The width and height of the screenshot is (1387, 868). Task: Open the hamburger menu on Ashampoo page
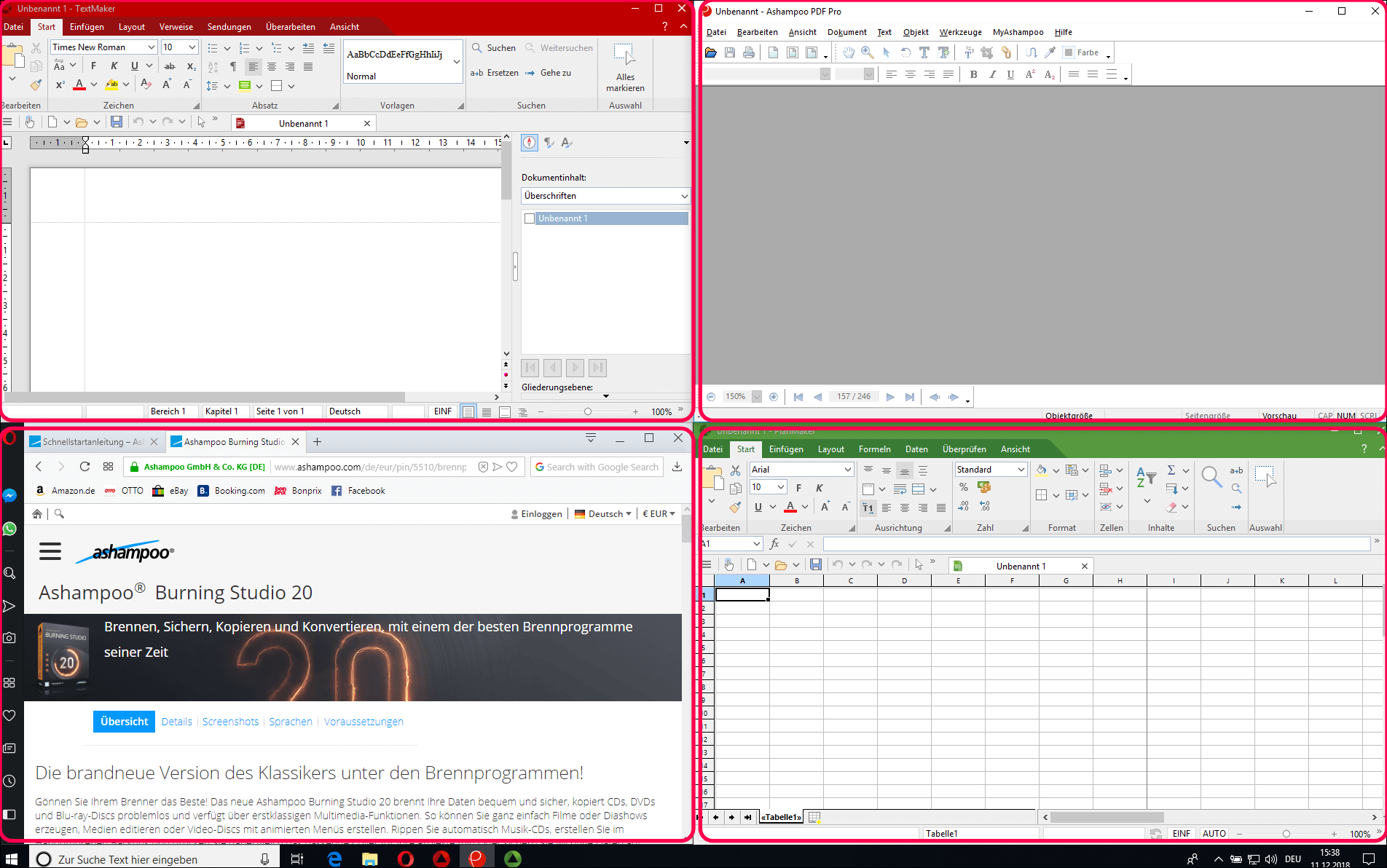pos(50,551)
